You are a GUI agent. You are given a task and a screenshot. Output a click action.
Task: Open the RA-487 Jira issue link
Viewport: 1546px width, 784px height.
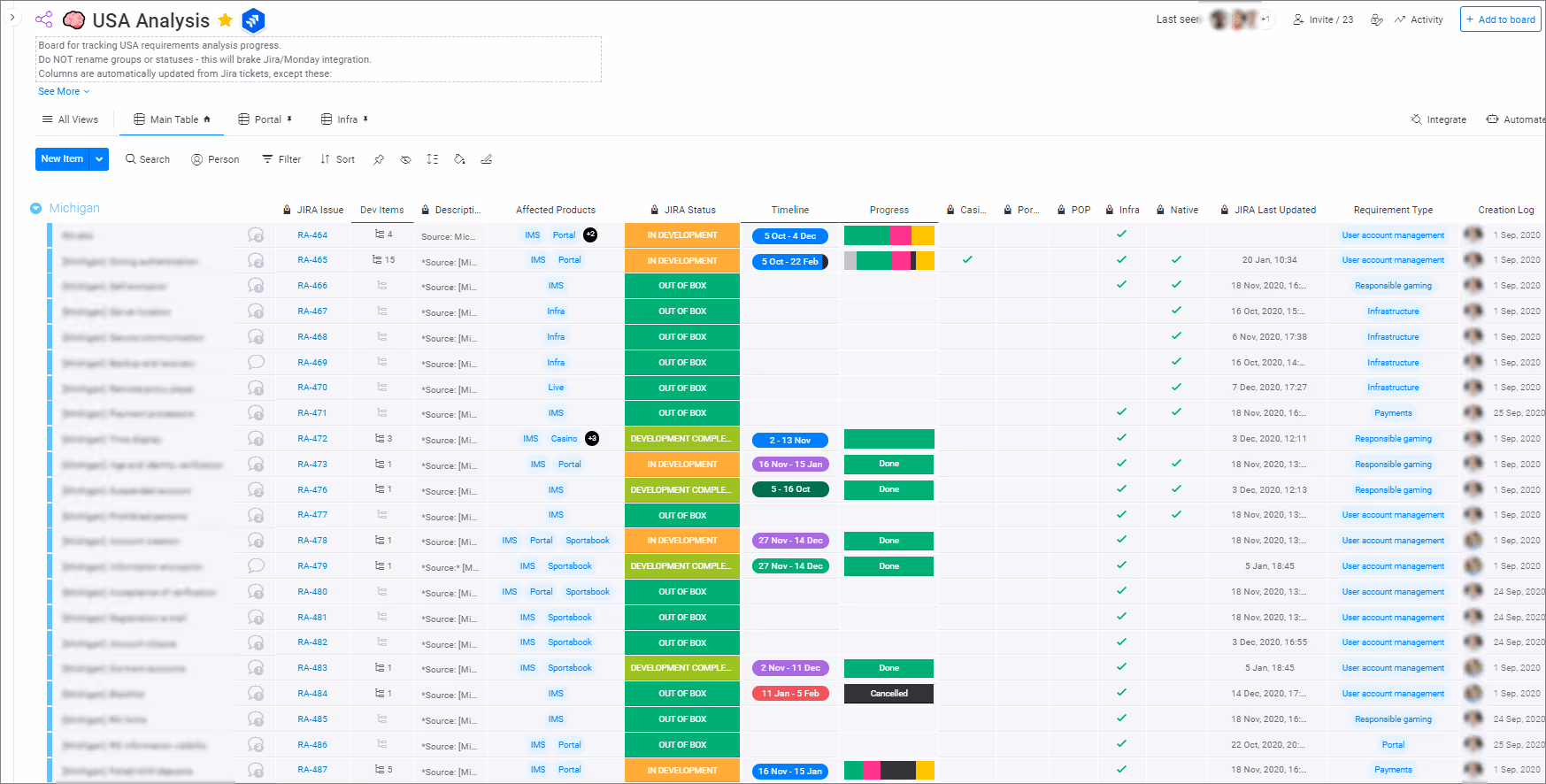coord(312,770)
